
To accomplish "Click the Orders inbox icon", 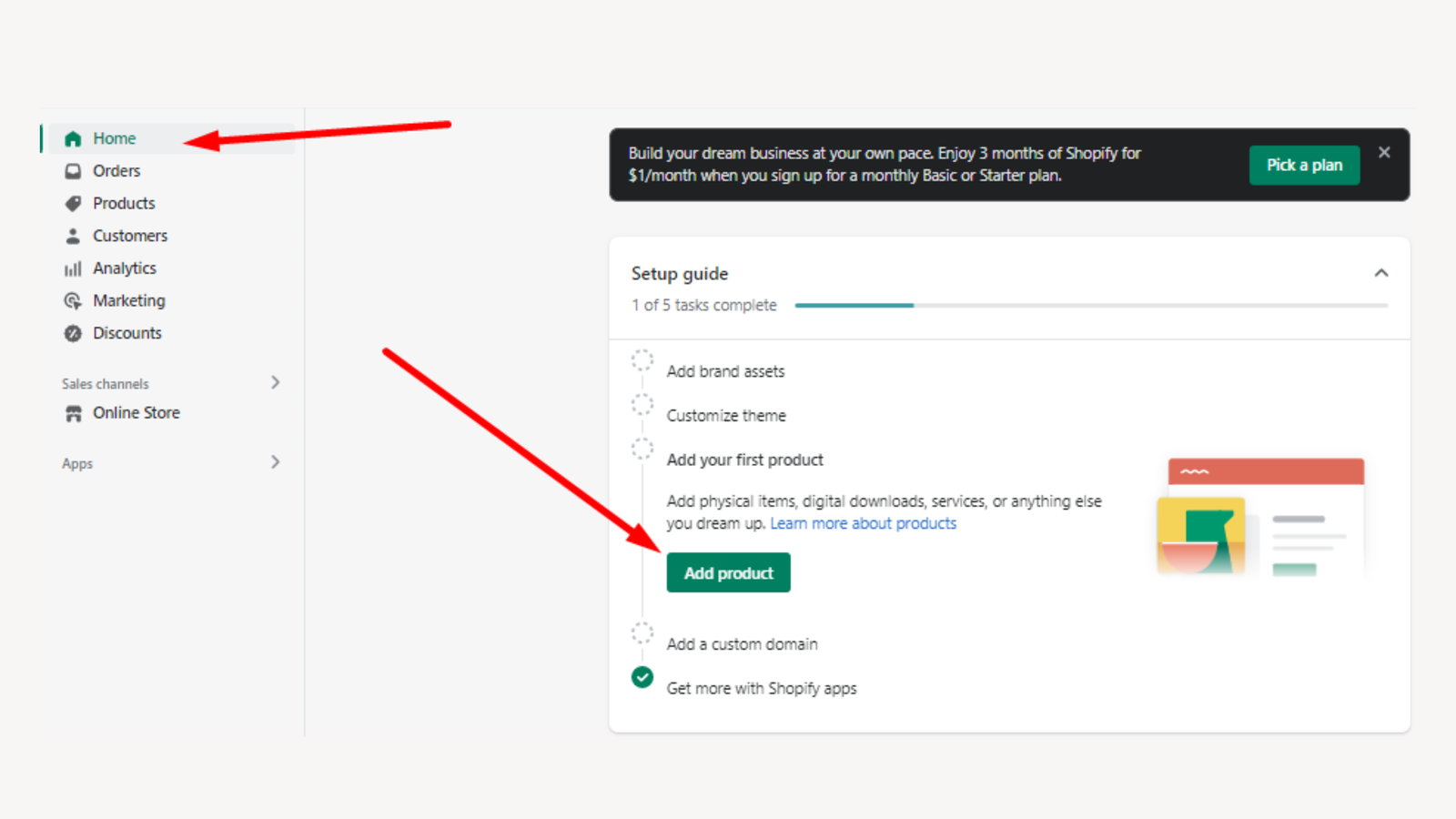I will click(x=73, y=171).
